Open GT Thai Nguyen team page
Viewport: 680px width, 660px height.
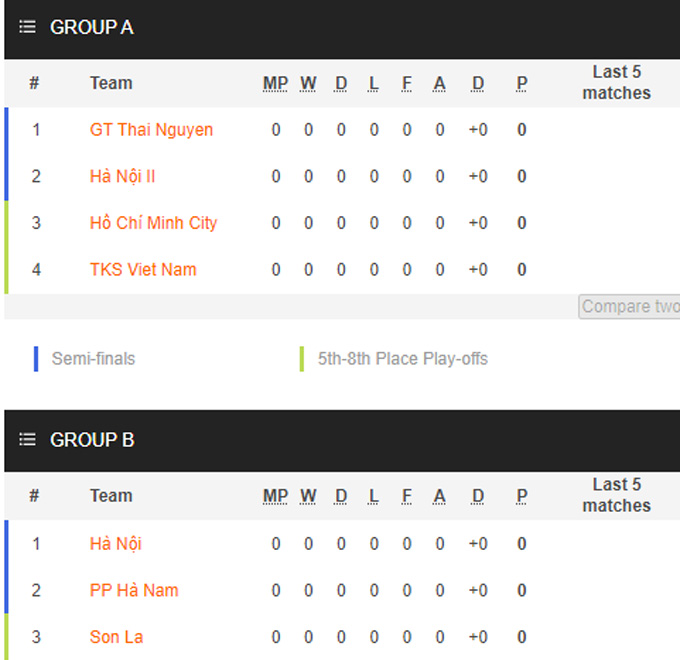[151, 130]
